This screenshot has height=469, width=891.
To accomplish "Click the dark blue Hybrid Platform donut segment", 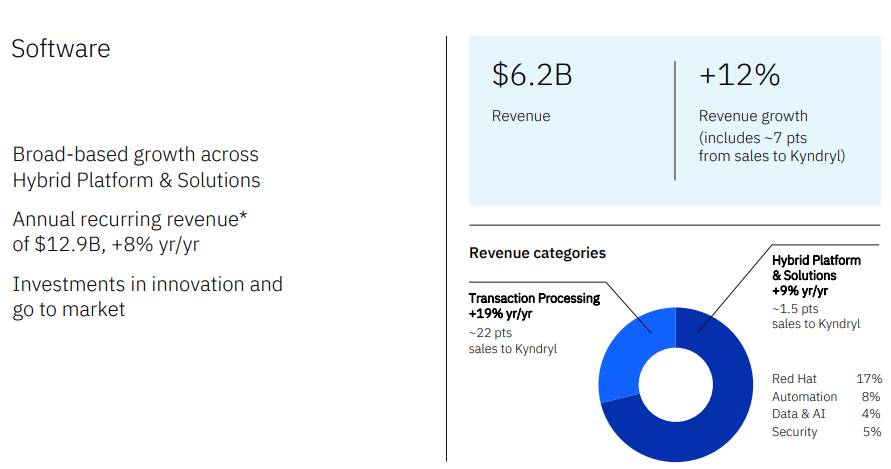I will pyautogui.click(x=720, y=420).
